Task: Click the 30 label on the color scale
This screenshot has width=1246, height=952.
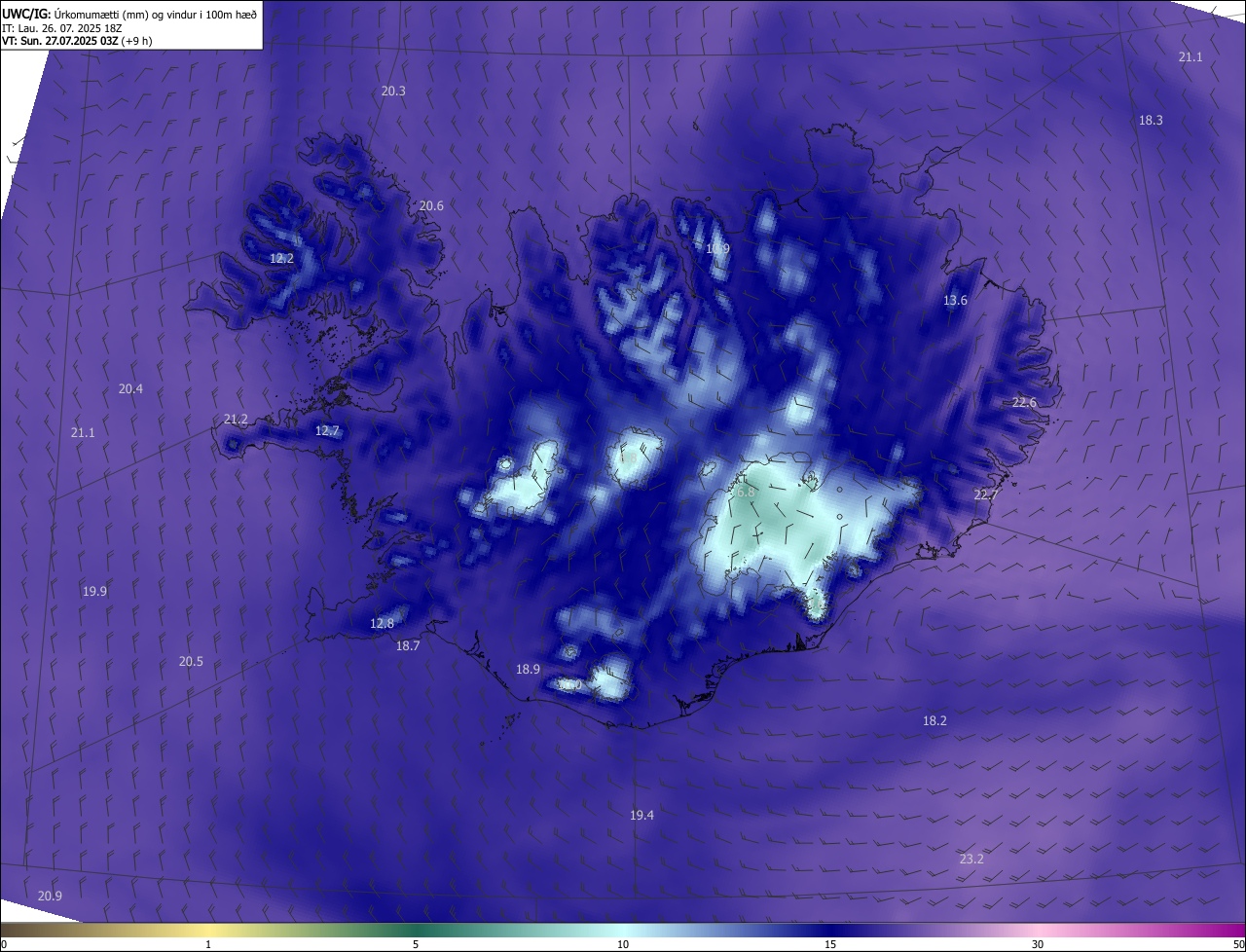Action: [x=1038, y=944]
